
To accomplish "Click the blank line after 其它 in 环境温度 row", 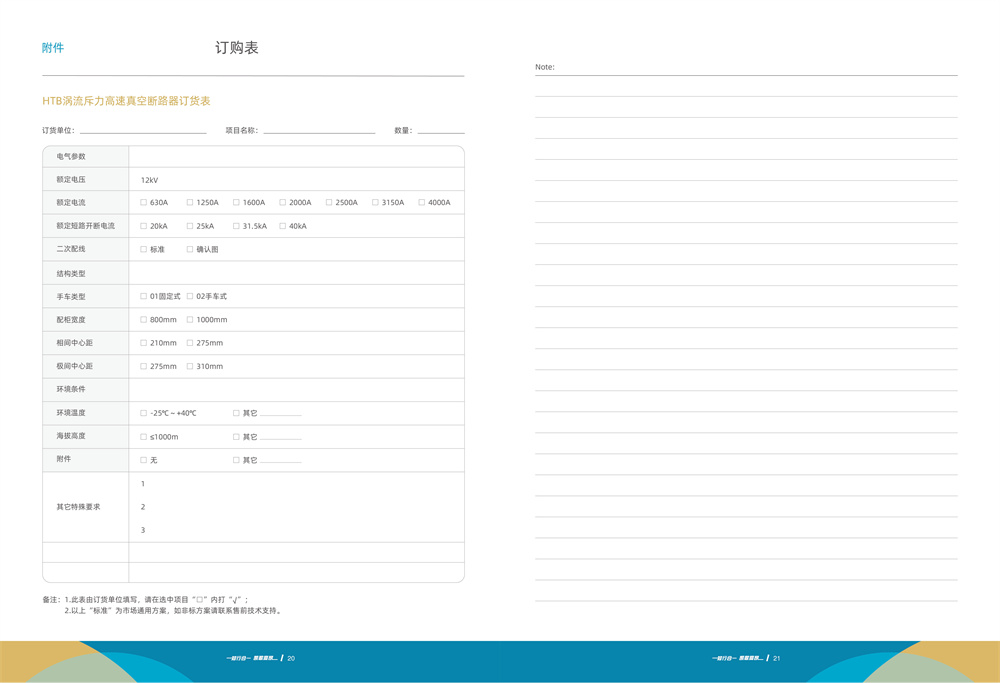I will tap(281, 414).
